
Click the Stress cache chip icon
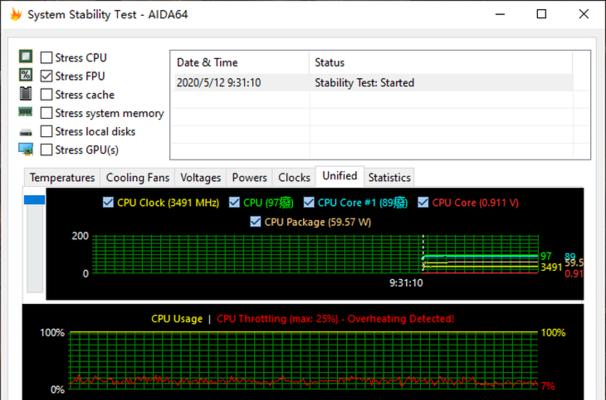click(26, 94)
